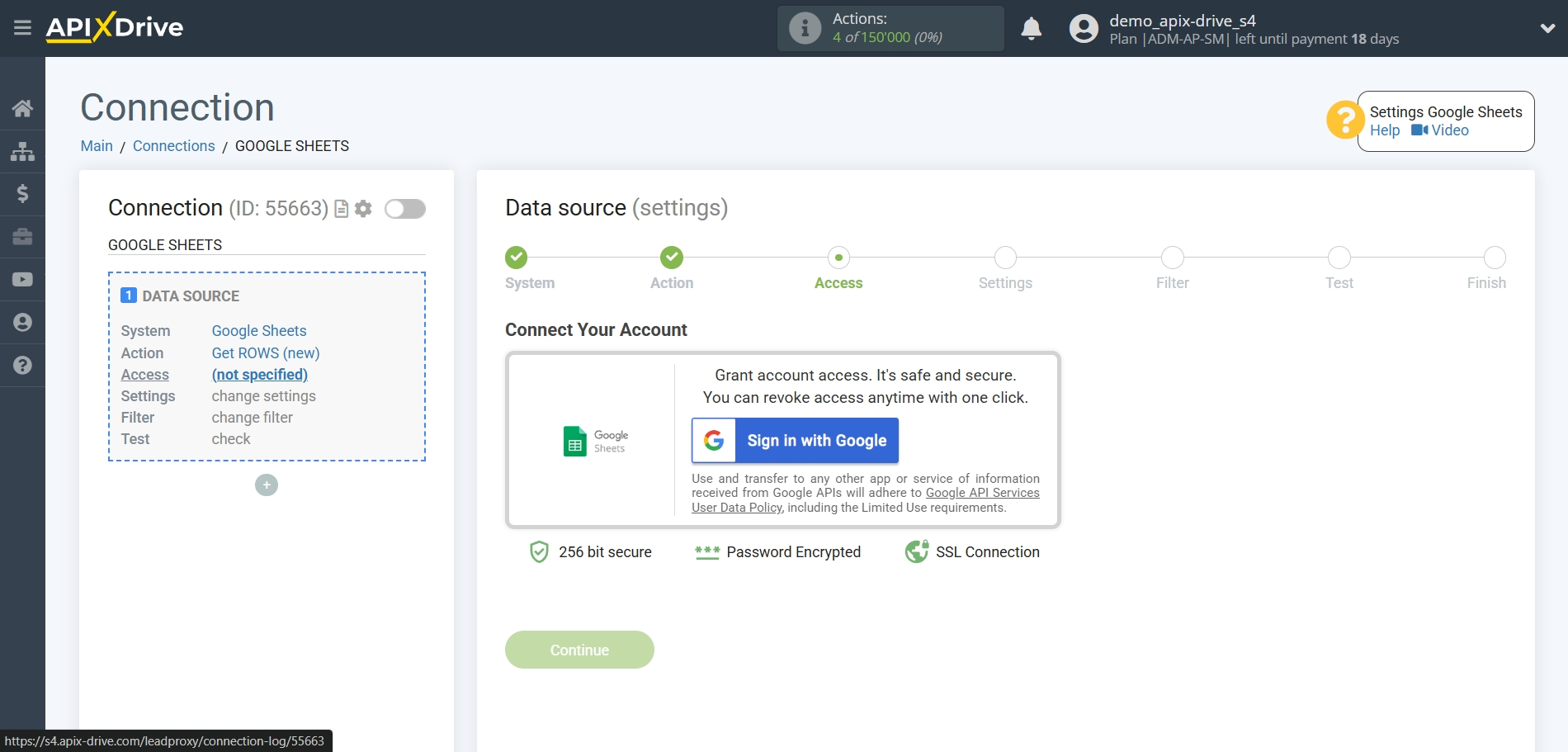Open Connections sitemap icon in sidebar
Viewport: 1568px width, 752px height.
click(22, 151)
